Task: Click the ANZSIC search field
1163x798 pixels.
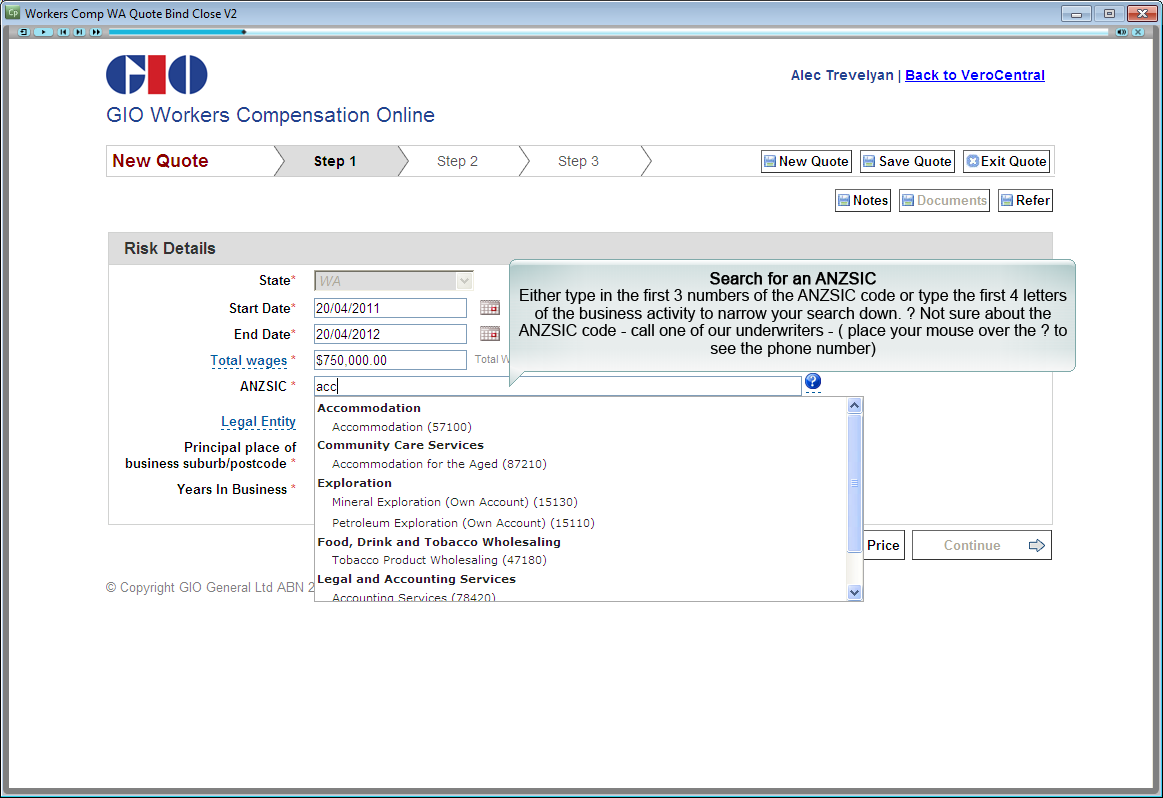Action: pyautogui.click(x=558, y=386)
